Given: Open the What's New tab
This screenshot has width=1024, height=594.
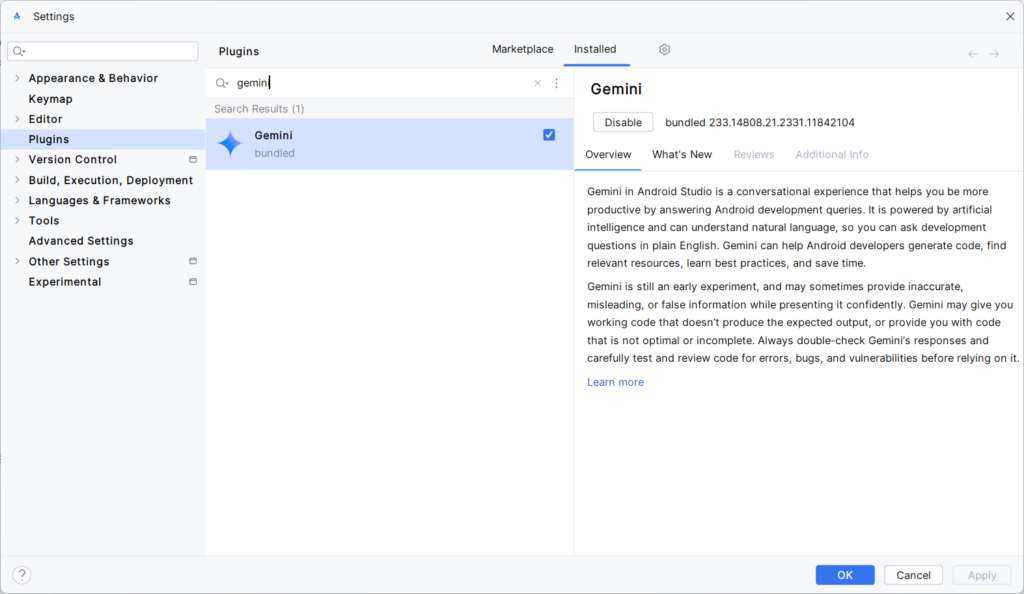Looking at the screenshot, I should click(x=682, y=155).
